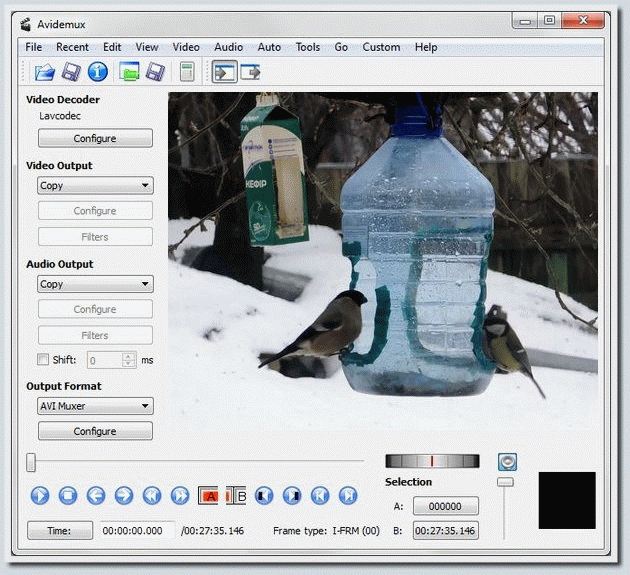This screenshot has width=630, height=575.
Task: Expand the Output Format AVI Muxer dropdown
Action: [95, 406]
